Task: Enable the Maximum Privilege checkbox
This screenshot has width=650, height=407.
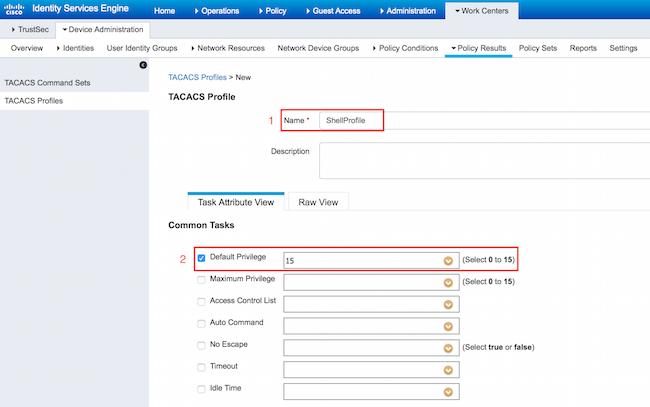Action: point(201,280)
